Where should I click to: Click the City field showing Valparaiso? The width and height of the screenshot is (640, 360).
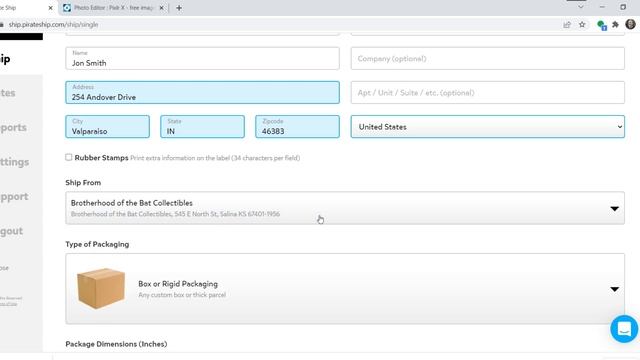click(x=107, y=127)
